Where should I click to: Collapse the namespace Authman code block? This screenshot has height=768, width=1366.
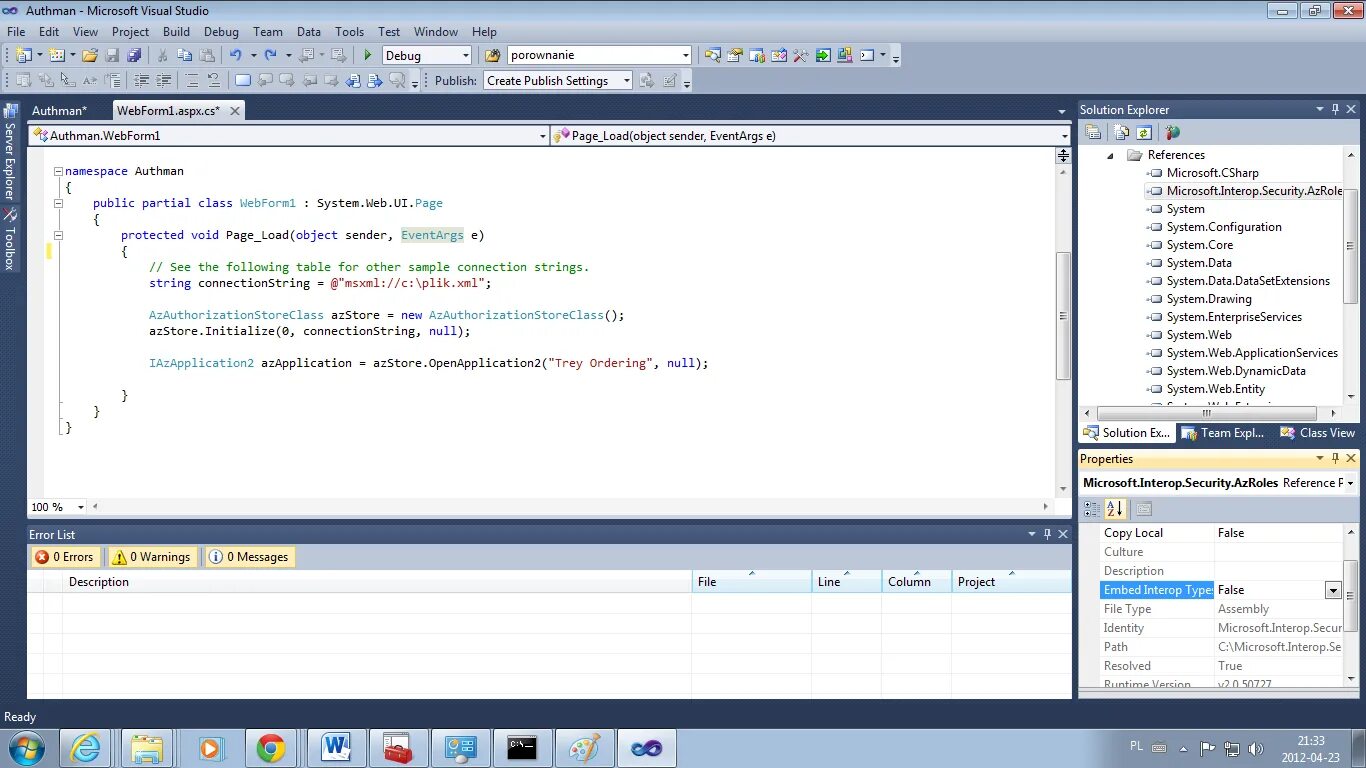58,172
